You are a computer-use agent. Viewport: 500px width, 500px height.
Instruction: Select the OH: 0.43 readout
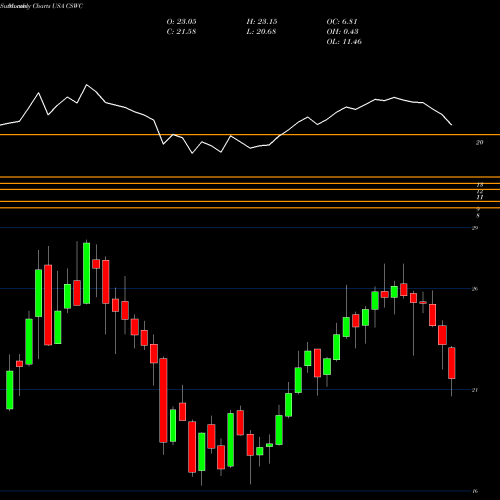click(x=342, y=32)
